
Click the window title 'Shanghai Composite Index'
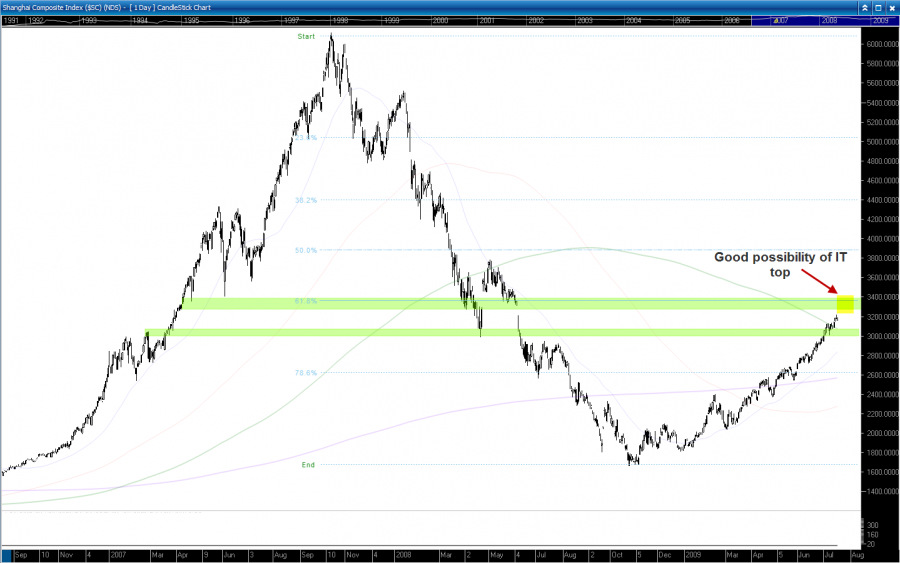pyautogui.click(x=45, y=7)
